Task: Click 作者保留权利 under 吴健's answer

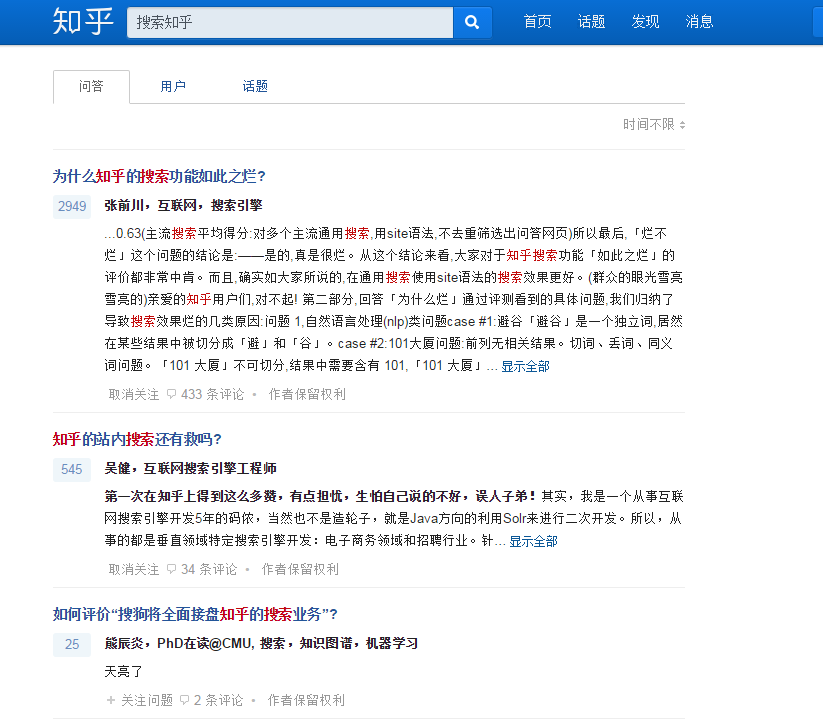Action: [300, 569]
